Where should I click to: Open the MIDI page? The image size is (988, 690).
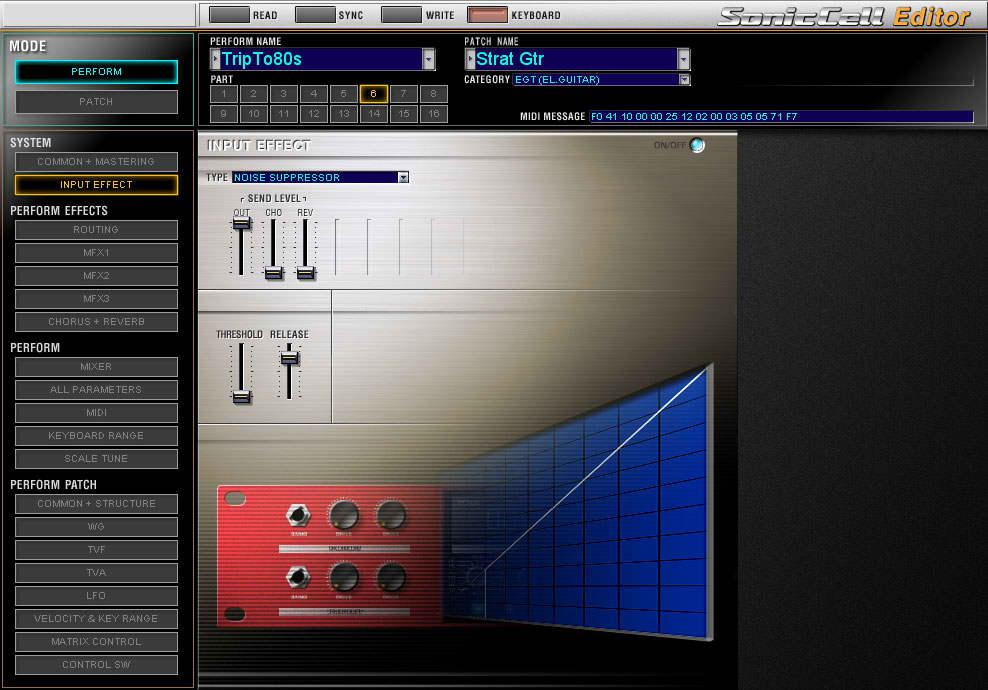[96, 413]
